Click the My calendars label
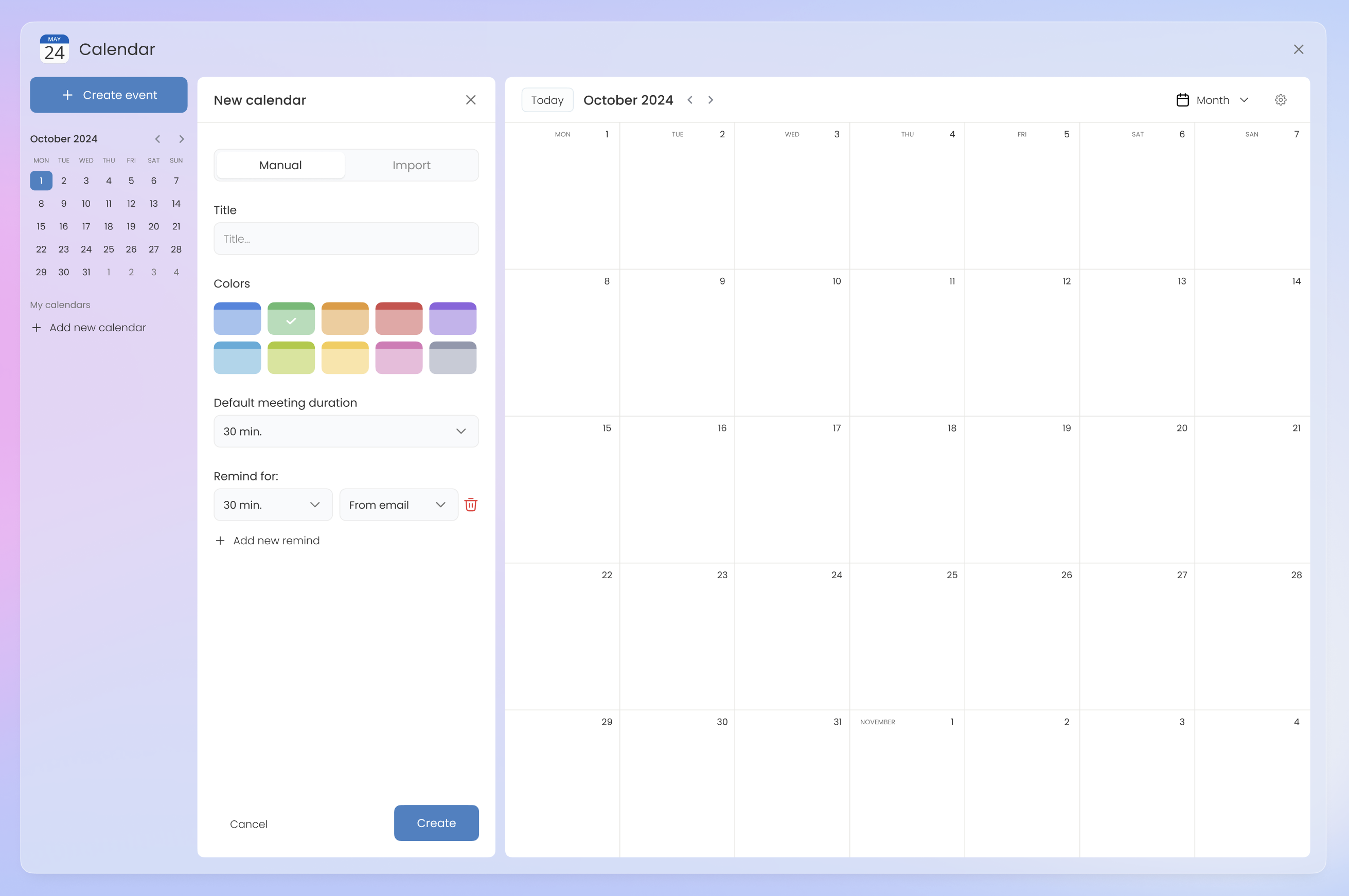Viewport: 1349px width, 896px height. coord(60,304)
